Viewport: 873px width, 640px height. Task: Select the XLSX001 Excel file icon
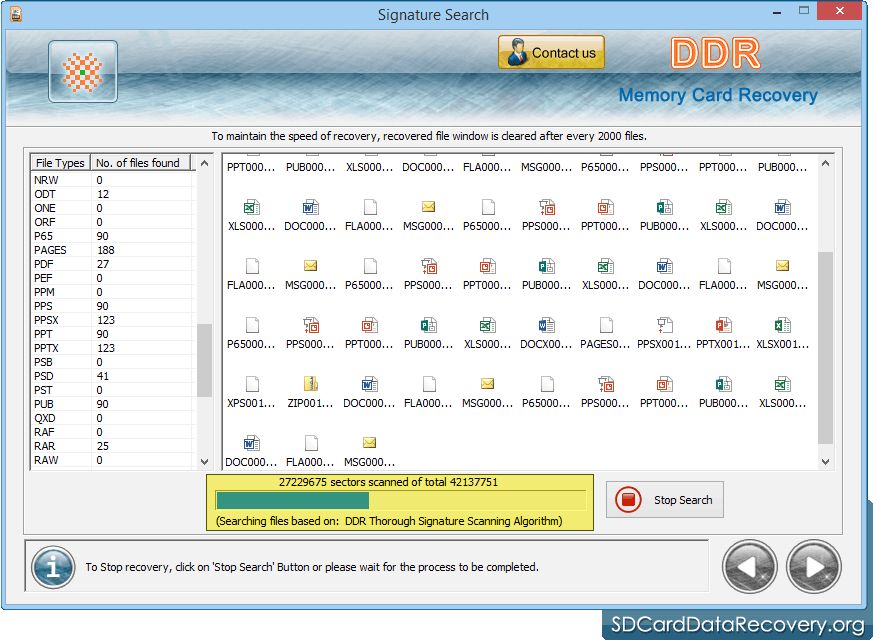[782, 325]
